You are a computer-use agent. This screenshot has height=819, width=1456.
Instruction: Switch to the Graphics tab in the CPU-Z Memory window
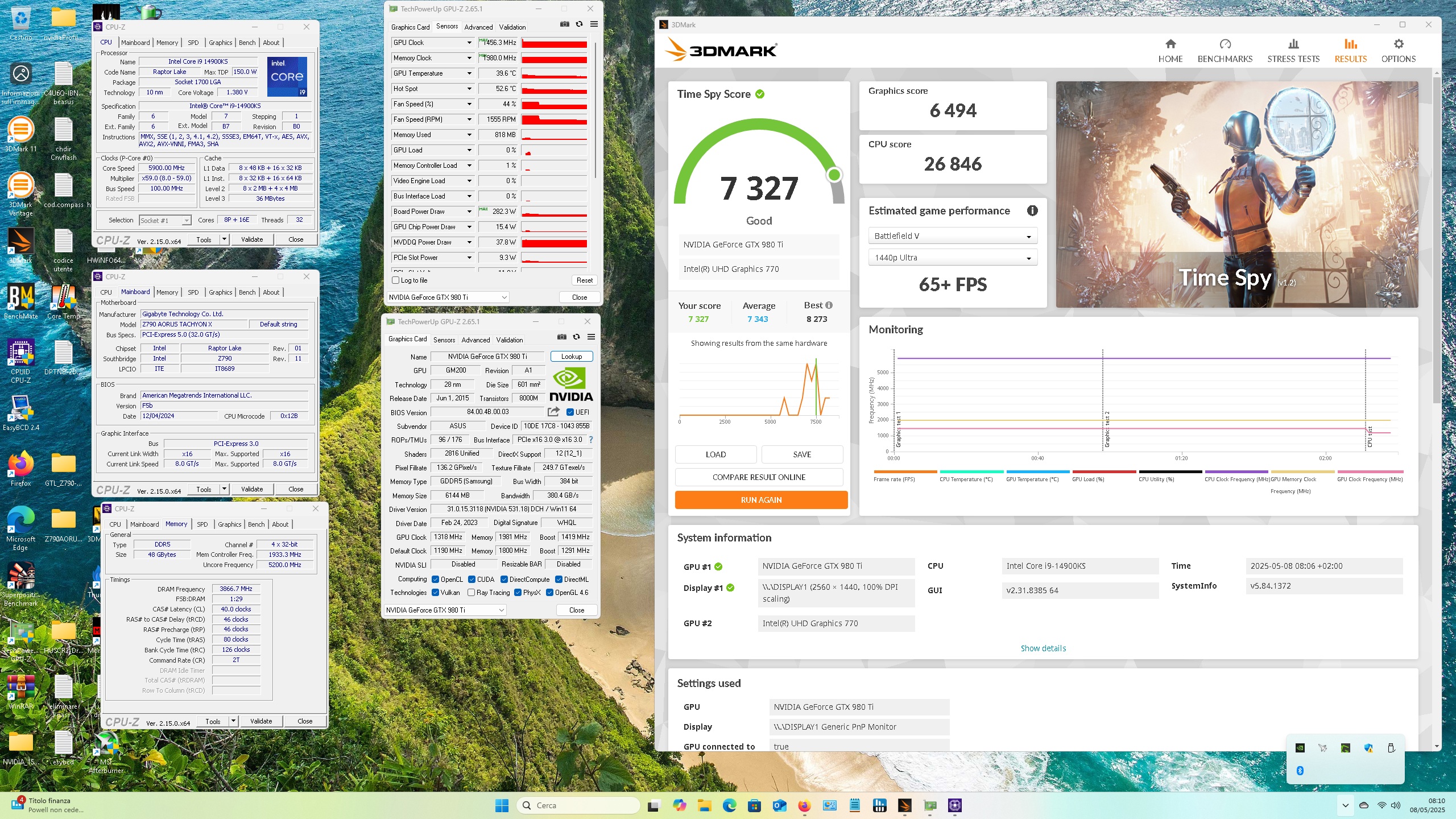click(229, 524)
